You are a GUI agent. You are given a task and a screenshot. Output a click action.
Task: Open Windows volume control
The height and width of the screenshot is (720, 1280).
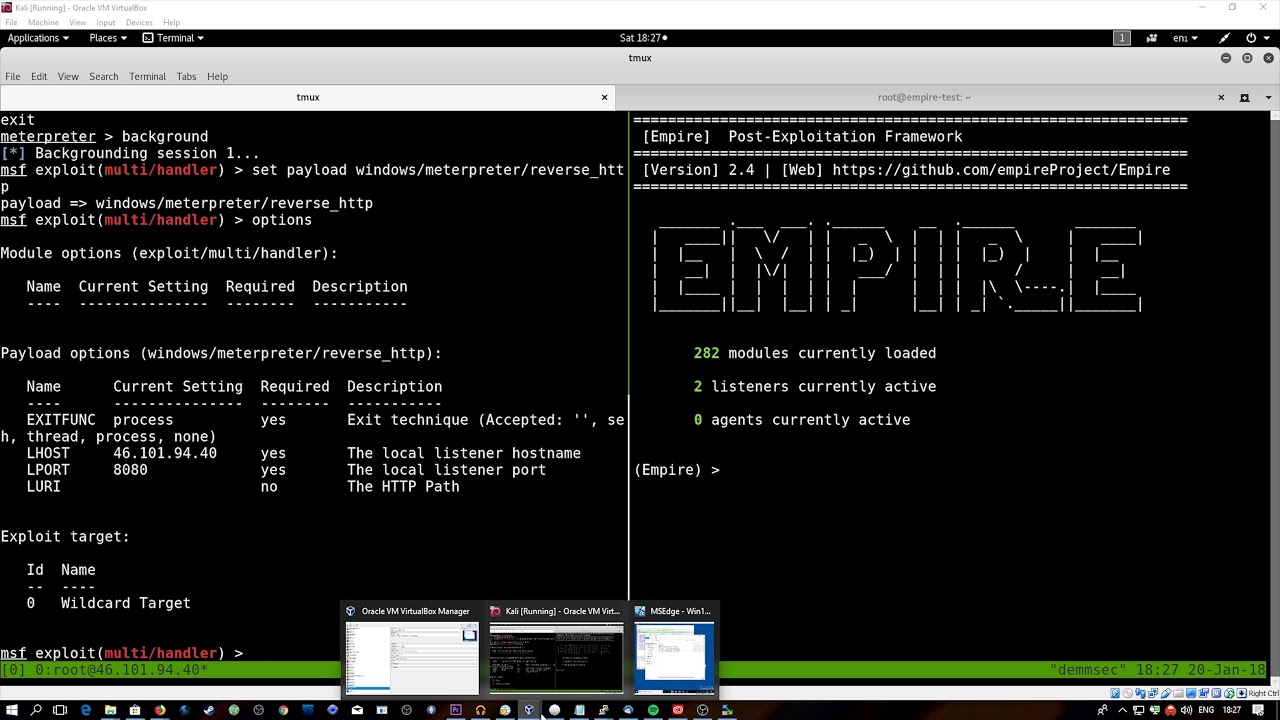coord(1186,710)
